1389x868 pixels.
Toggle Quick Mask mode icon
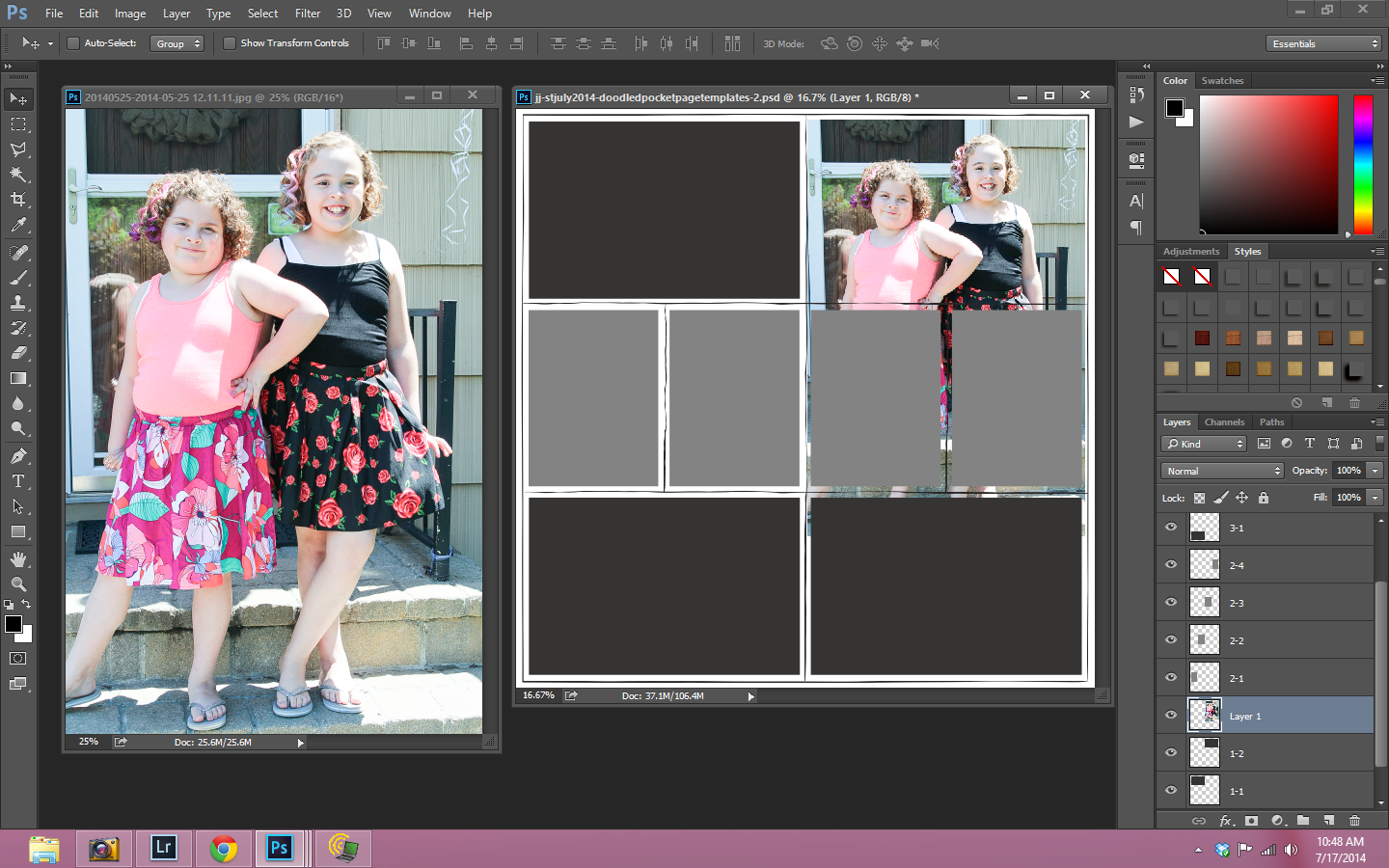tap(18, 659)
